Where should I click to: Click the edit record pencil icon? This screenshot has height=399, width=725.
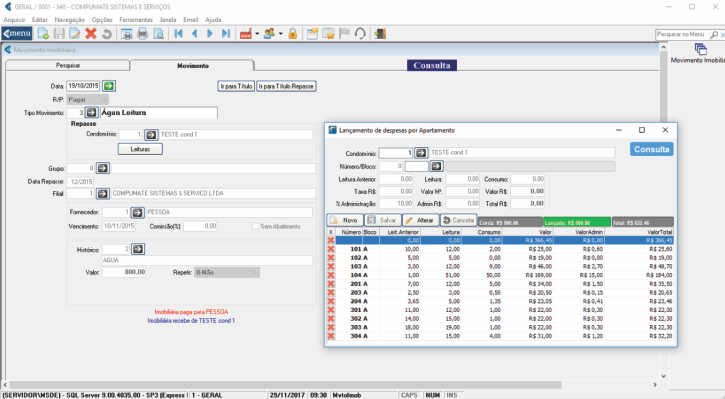[74, 33]
